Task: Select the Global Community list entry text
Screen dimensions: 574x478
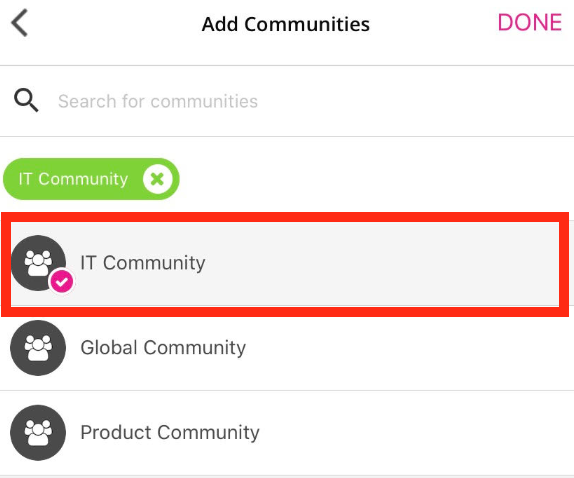Action: point(163,348)
